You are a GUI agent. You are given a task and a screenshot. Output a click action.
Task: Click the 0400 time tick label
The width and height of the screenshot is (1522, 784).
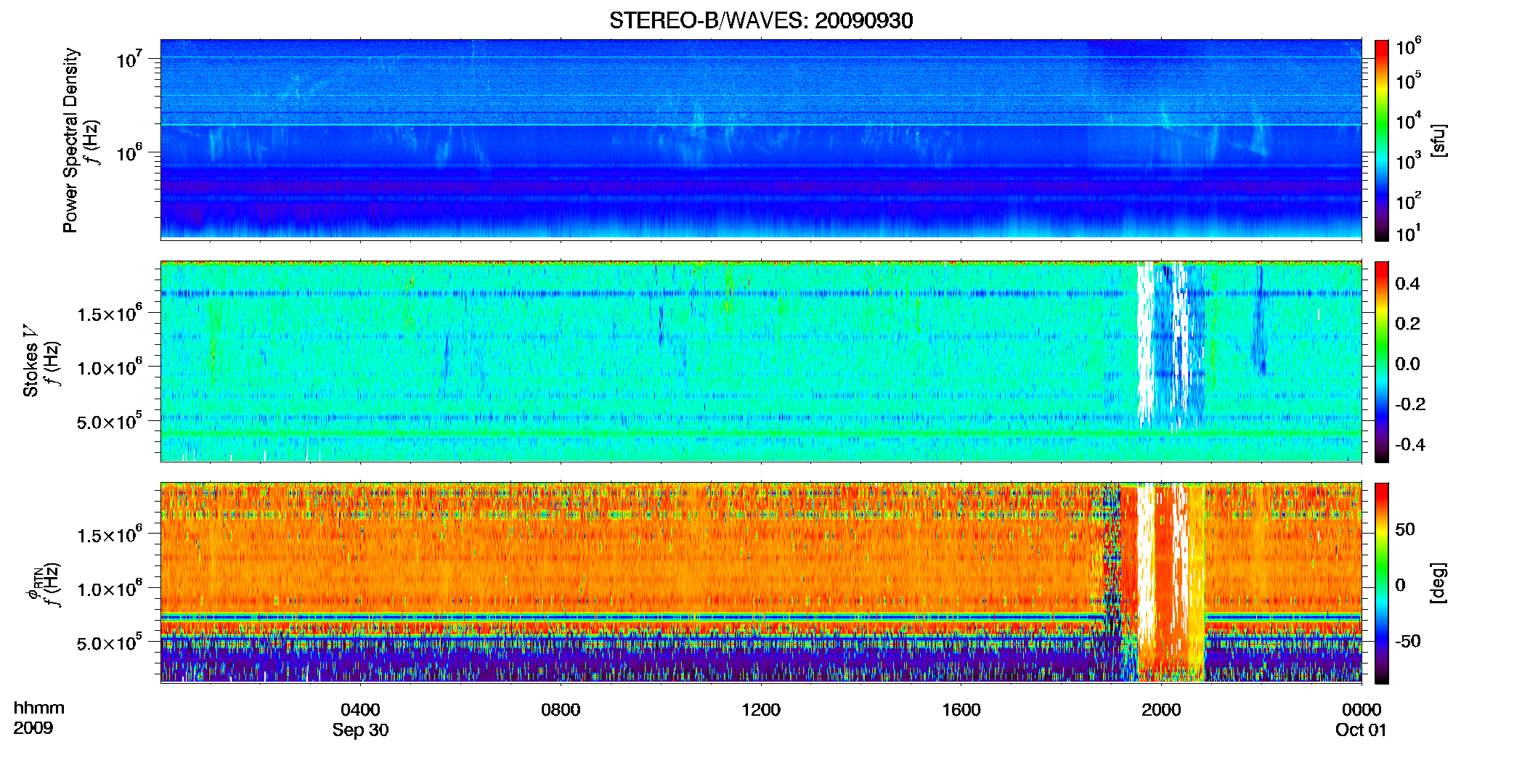coord(360,710)
